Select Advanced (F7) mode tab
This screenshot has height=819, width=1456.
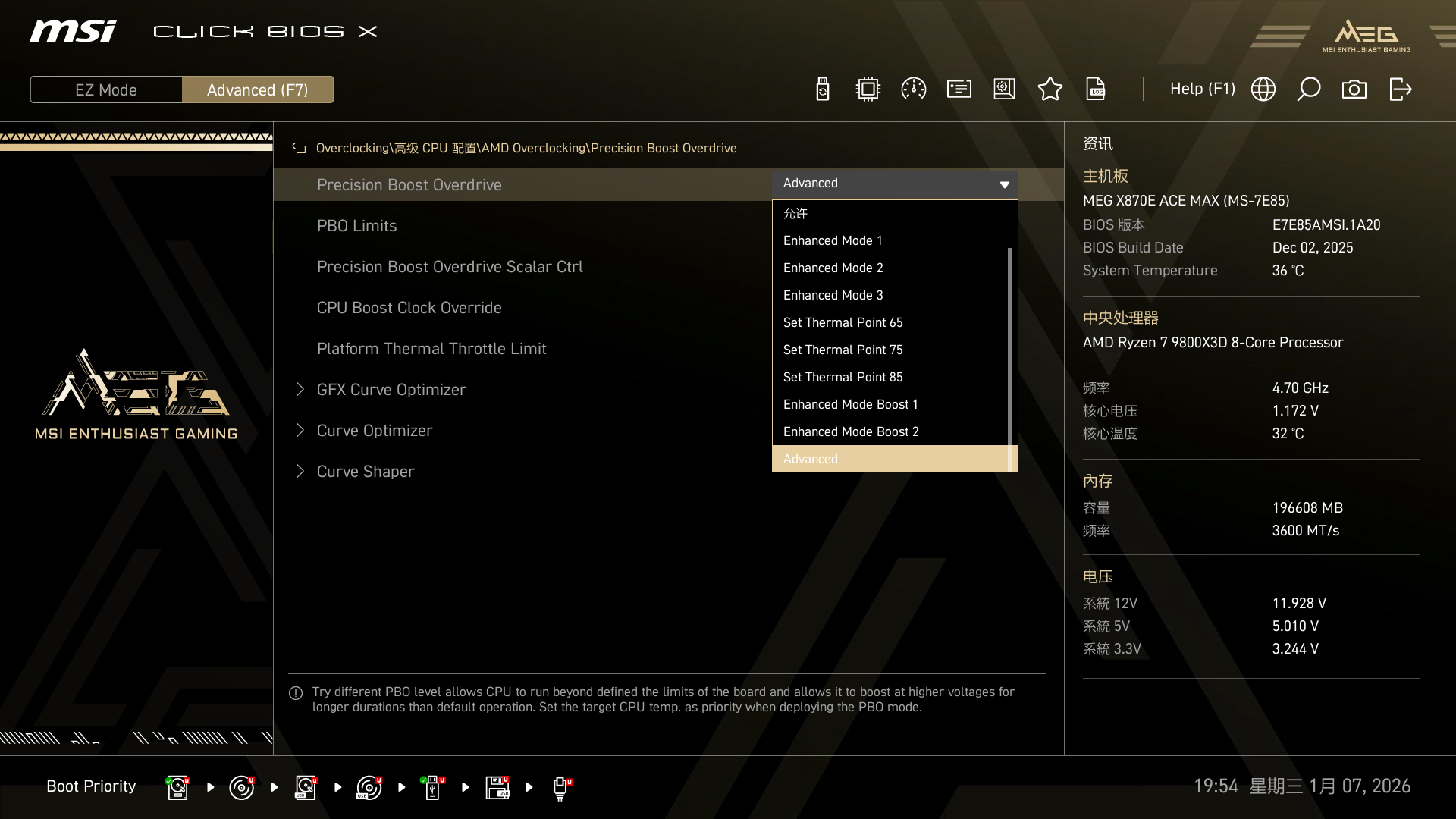click(x=257, y=89)
